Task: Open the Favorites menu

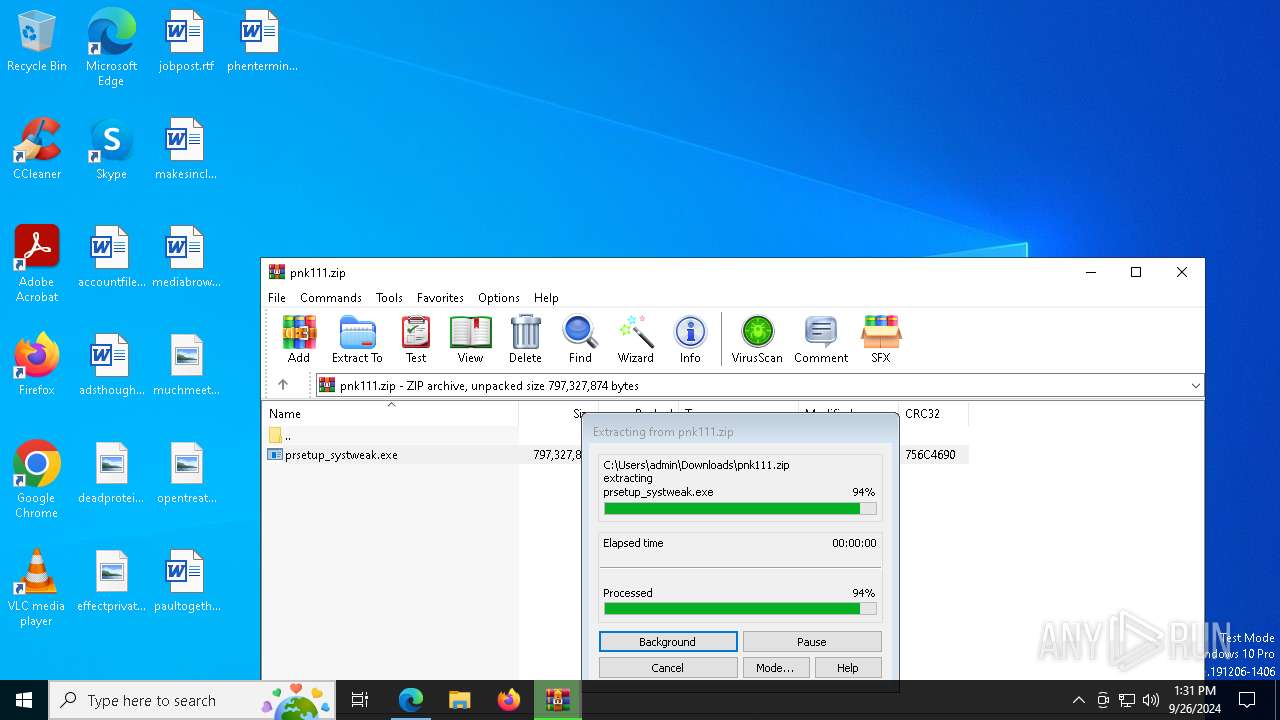Action: pos(440,298)
